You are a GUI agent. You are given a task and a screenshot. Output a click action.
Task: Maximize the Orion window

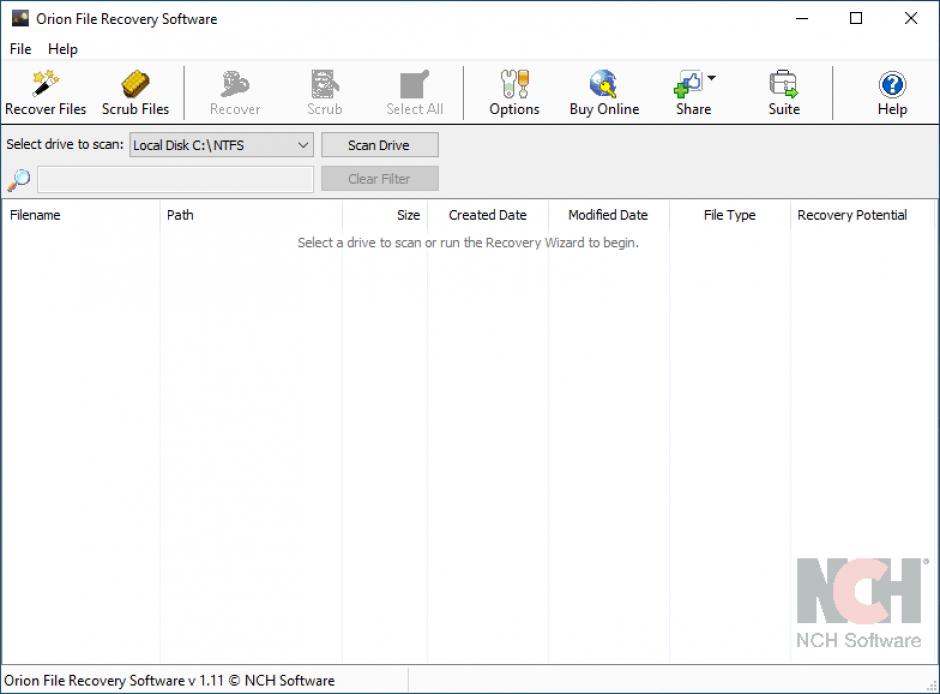[856, 18]
